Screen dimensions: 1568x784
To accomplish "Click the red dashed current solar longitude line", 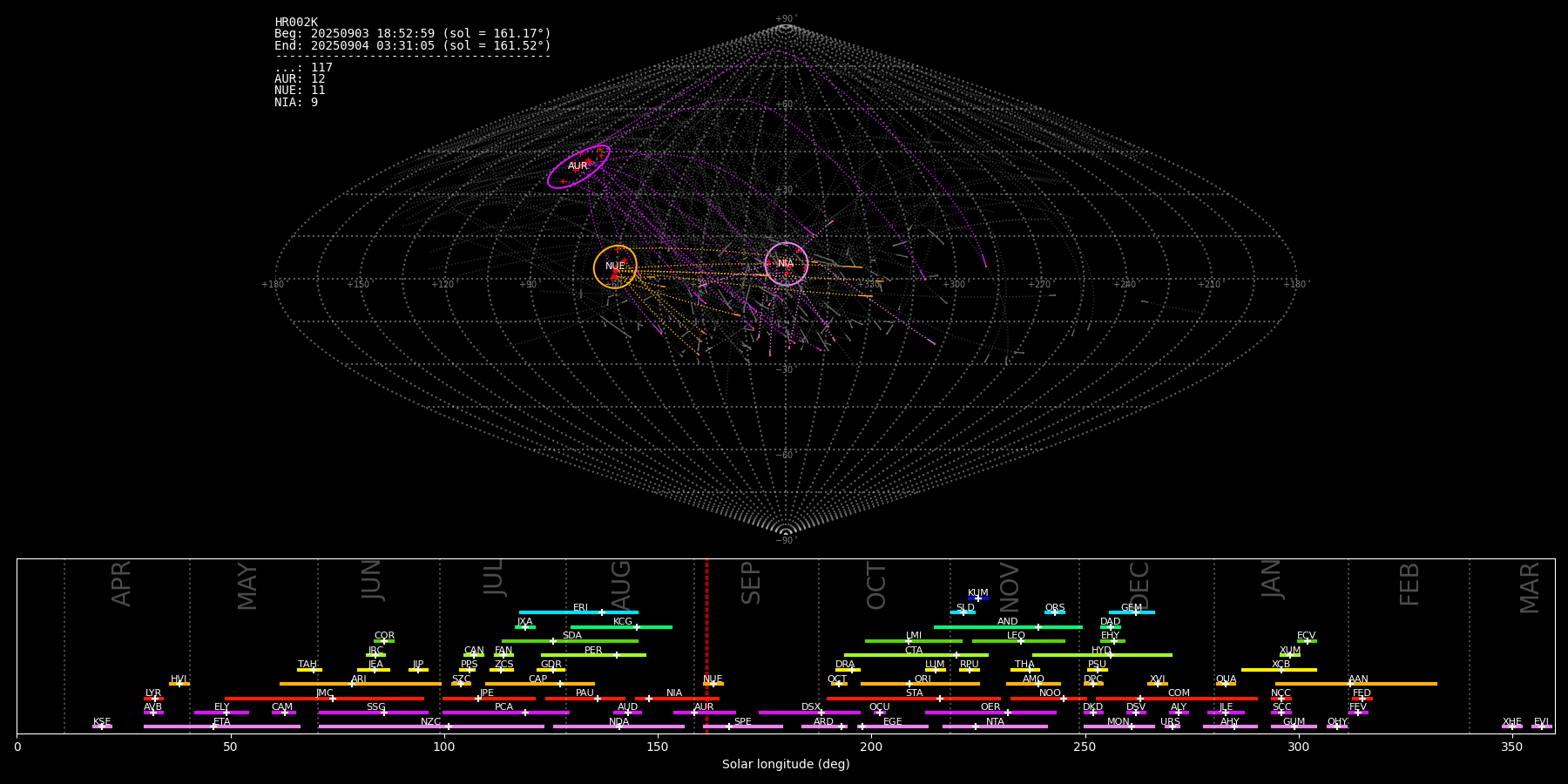I will click(x=706, y=645).
